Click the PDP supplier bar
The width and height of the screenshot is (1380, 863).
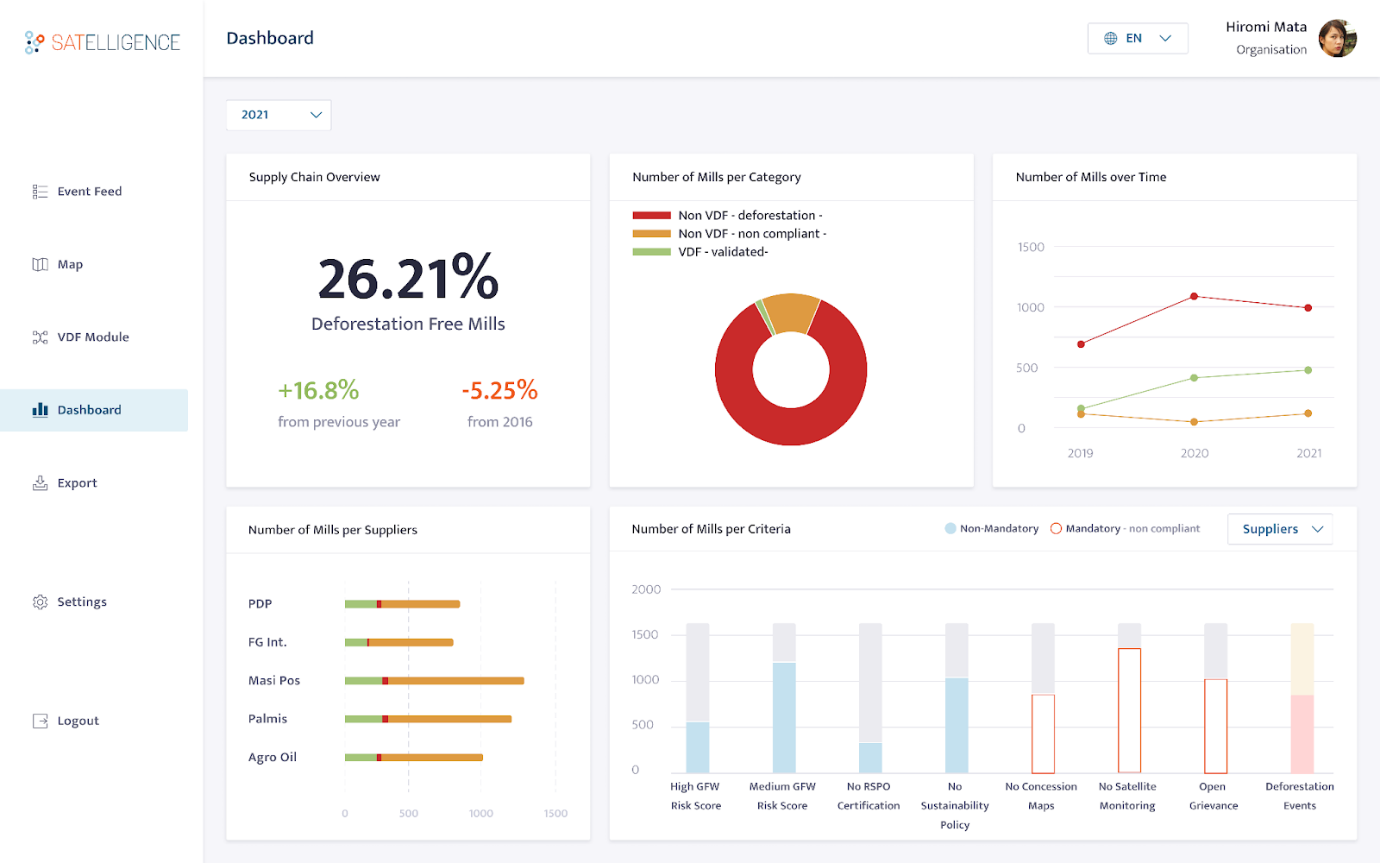click(402, 604)
